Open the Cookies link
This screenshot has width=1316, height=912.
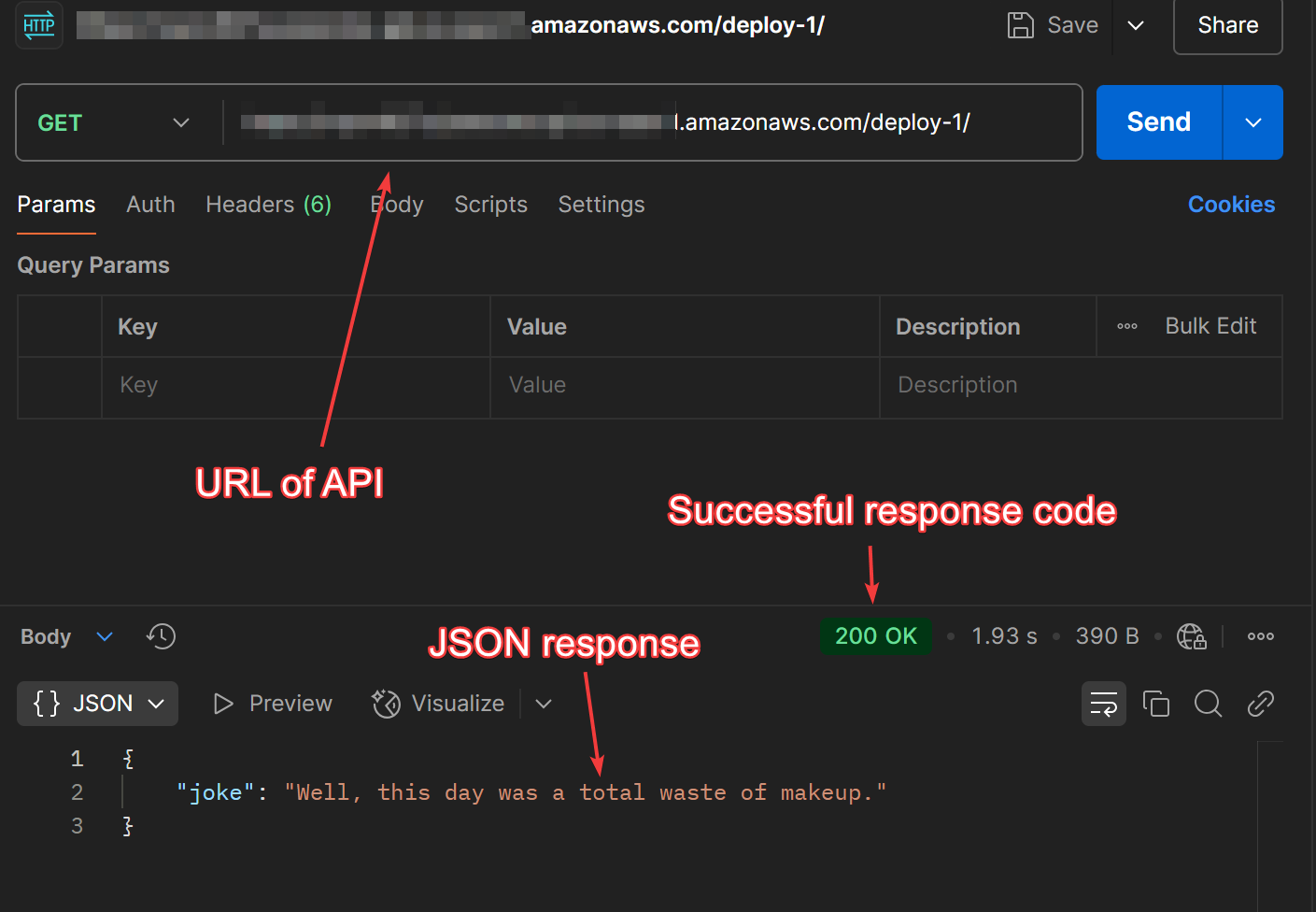click(x=1230, y=205)
